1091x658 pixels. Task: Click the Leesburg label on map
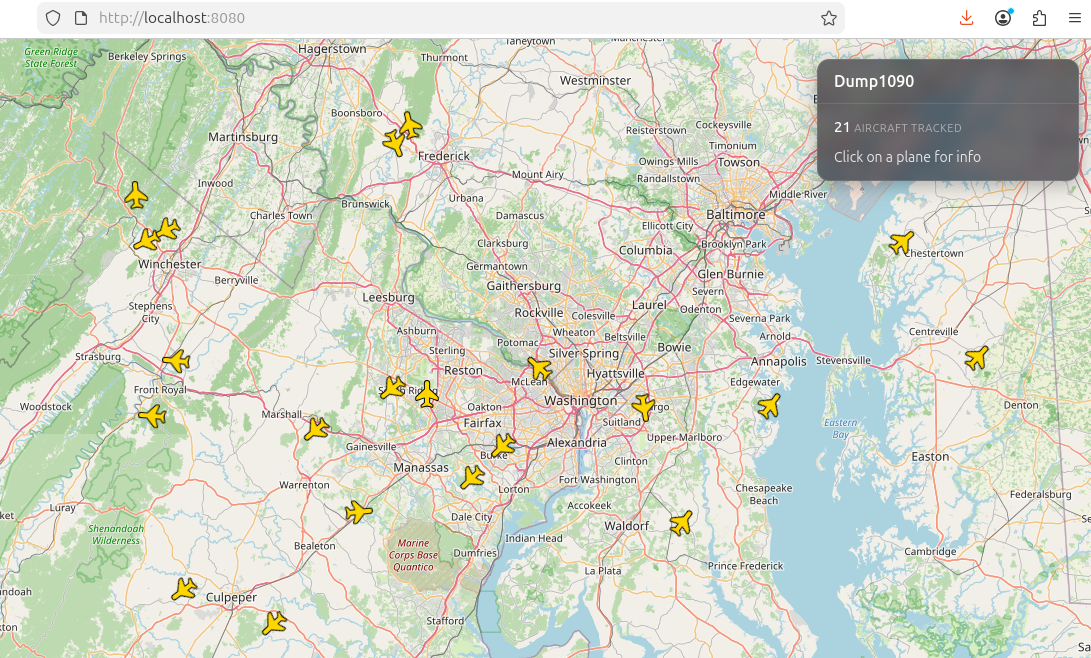click(388, 297)
